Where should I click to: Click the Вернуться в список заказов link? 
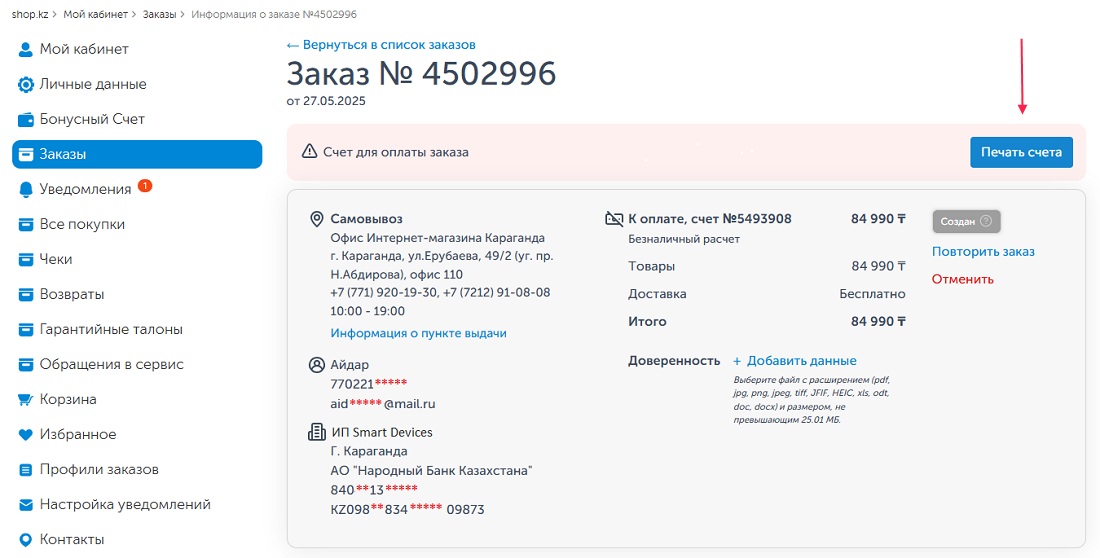pyautogui.click(x=381, y=45)
